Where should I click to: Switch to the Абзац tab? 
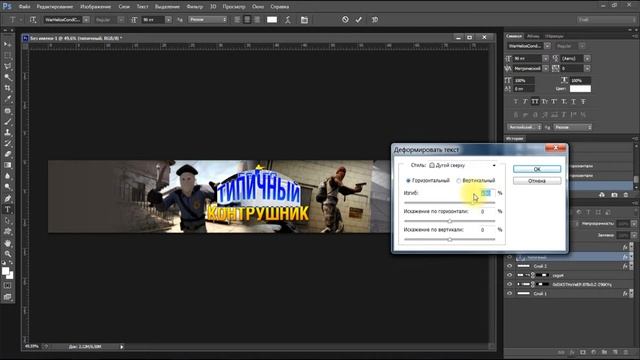(x=533, y=36)
